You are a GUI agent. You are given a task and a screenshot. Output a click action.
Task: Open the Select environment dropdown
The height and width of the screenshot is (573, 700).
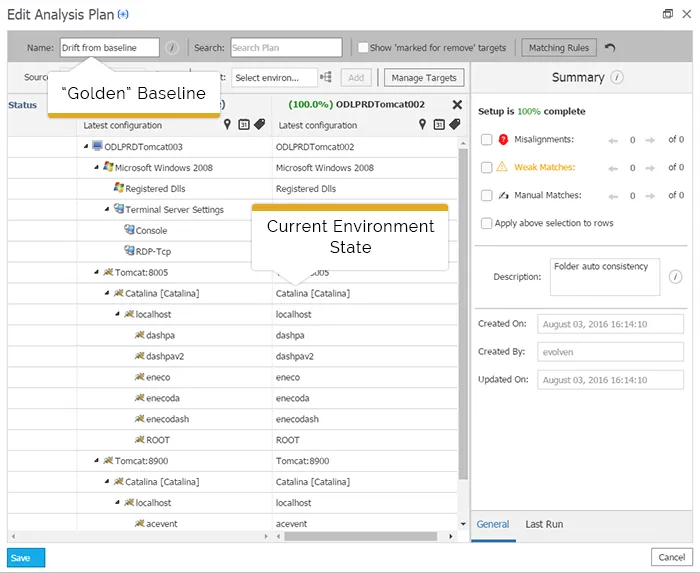(x=273, y=77)
